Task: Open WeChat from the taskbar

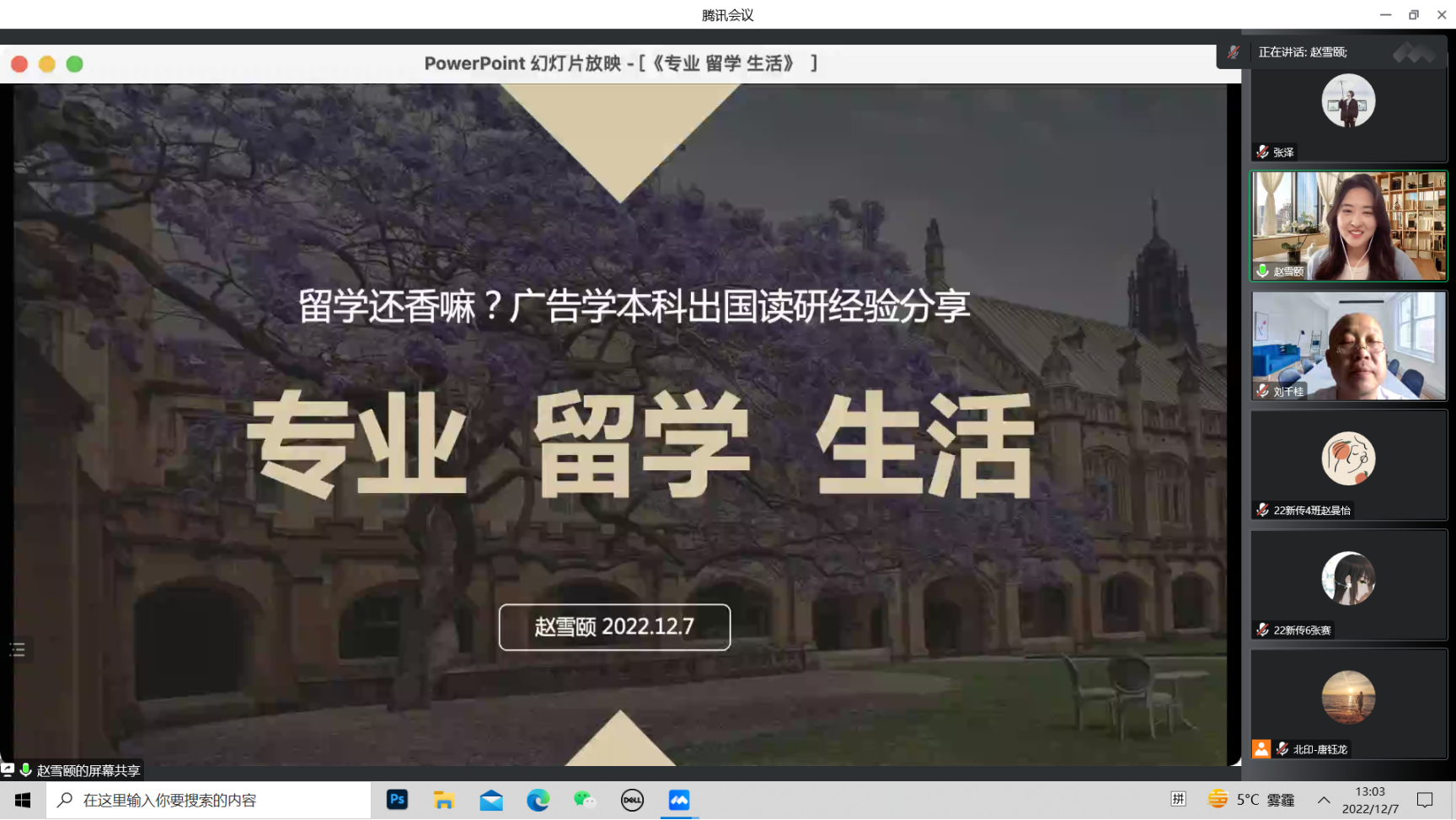Action: pos(585,800)
